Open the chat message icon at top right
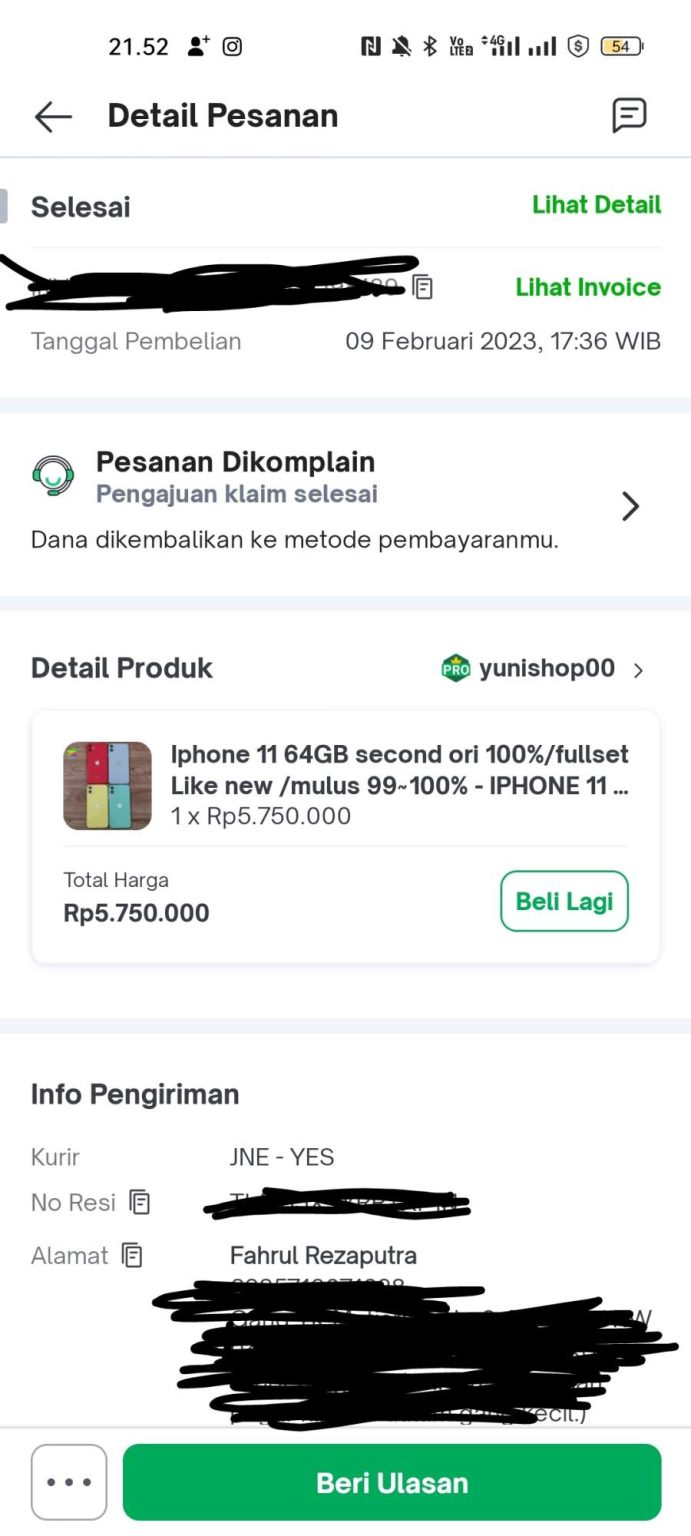 point(630,116)
